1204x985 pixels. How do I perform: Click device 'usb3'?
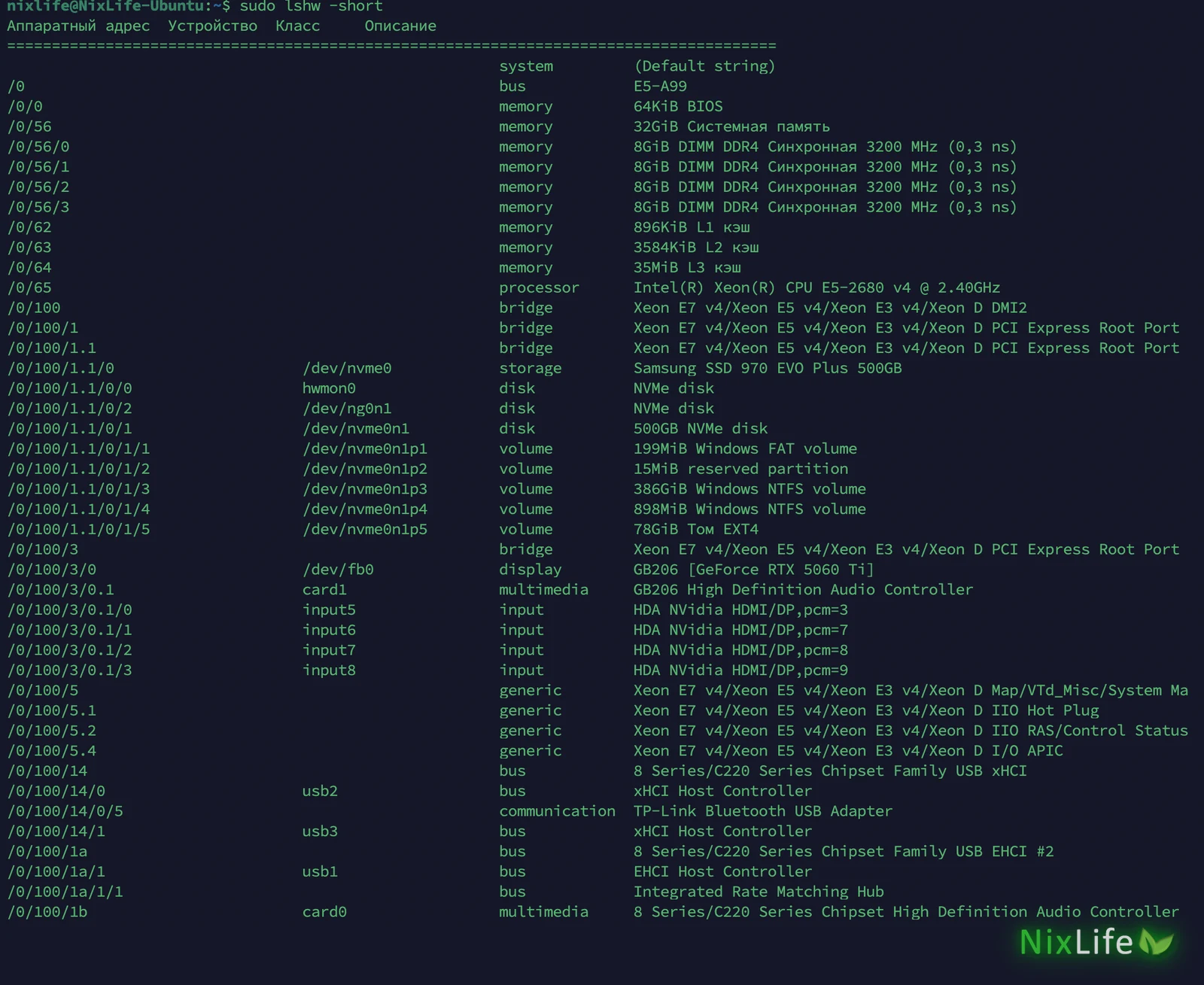tap(320, 831)
